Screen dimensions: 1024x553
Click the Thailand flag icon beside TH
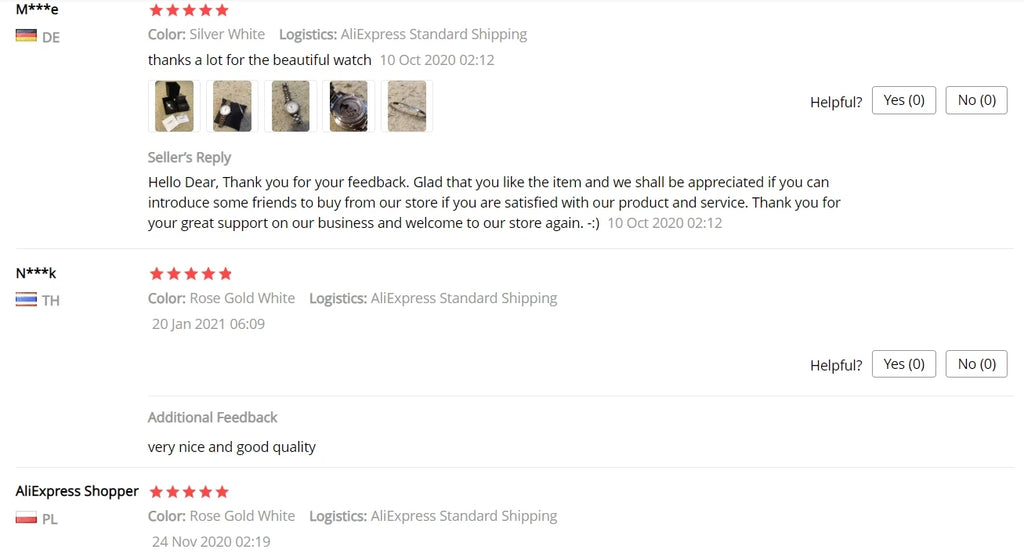pyautogui.click(x=26, y=299)
